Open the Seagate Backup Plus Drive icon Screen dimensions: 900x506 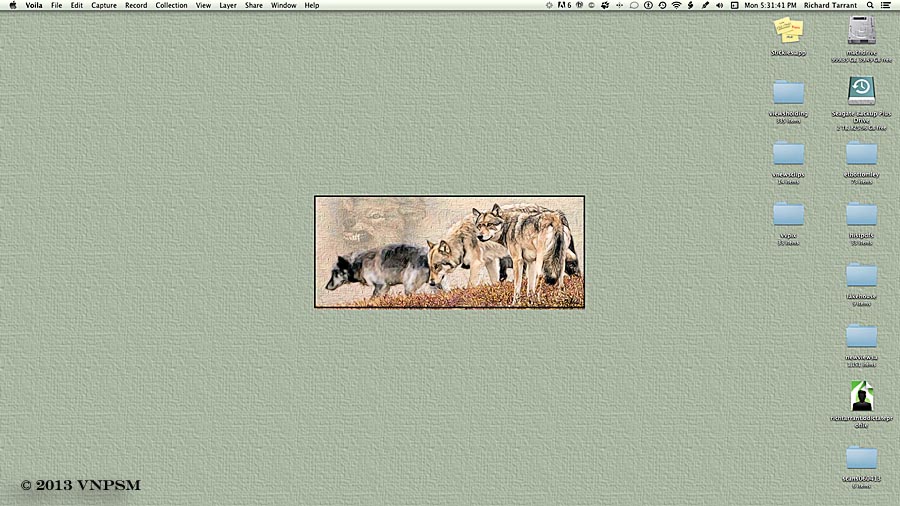click(861, 91)
